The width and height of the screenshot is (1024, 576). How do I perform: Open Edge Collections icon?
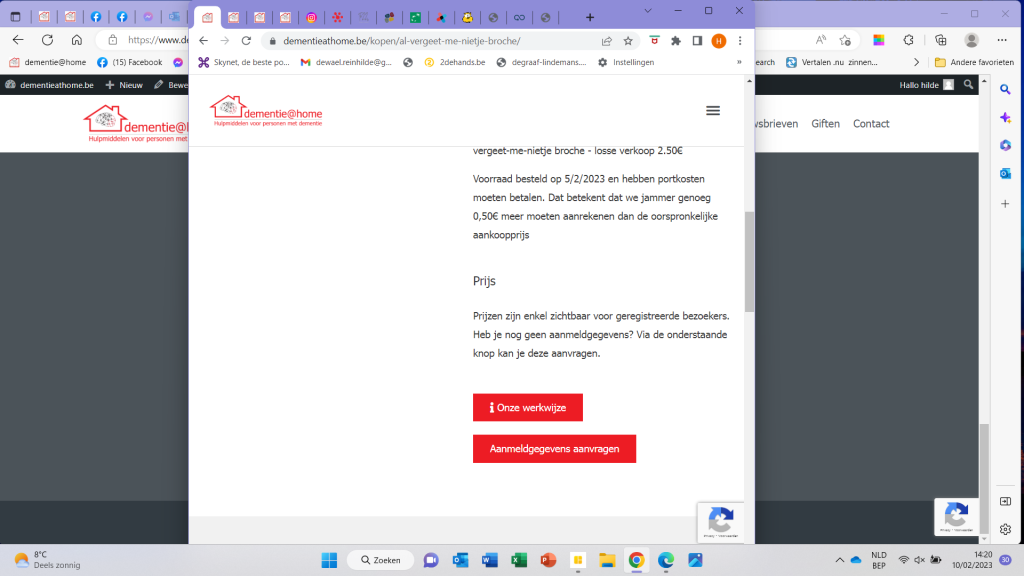pos(939,40)
